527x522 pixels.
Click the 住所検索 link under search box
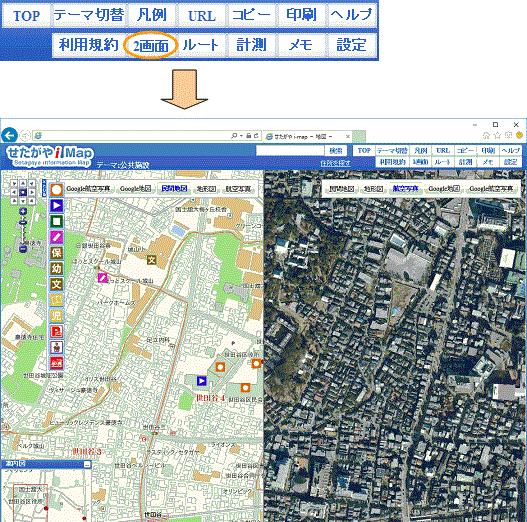(x=335, y=163)
